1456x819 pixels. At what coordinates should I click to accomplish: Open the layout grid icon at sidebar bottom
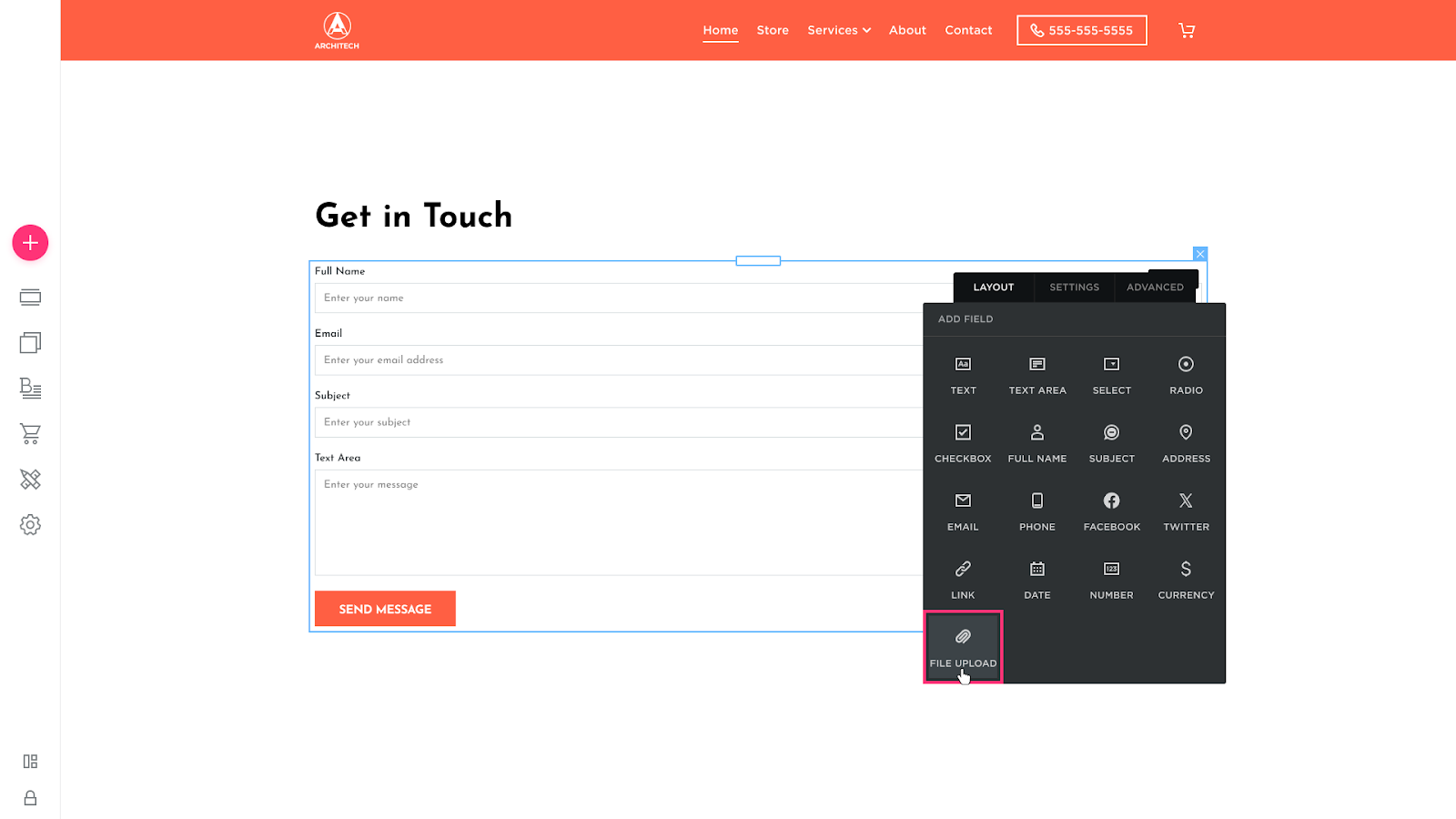tap(30, 762)
